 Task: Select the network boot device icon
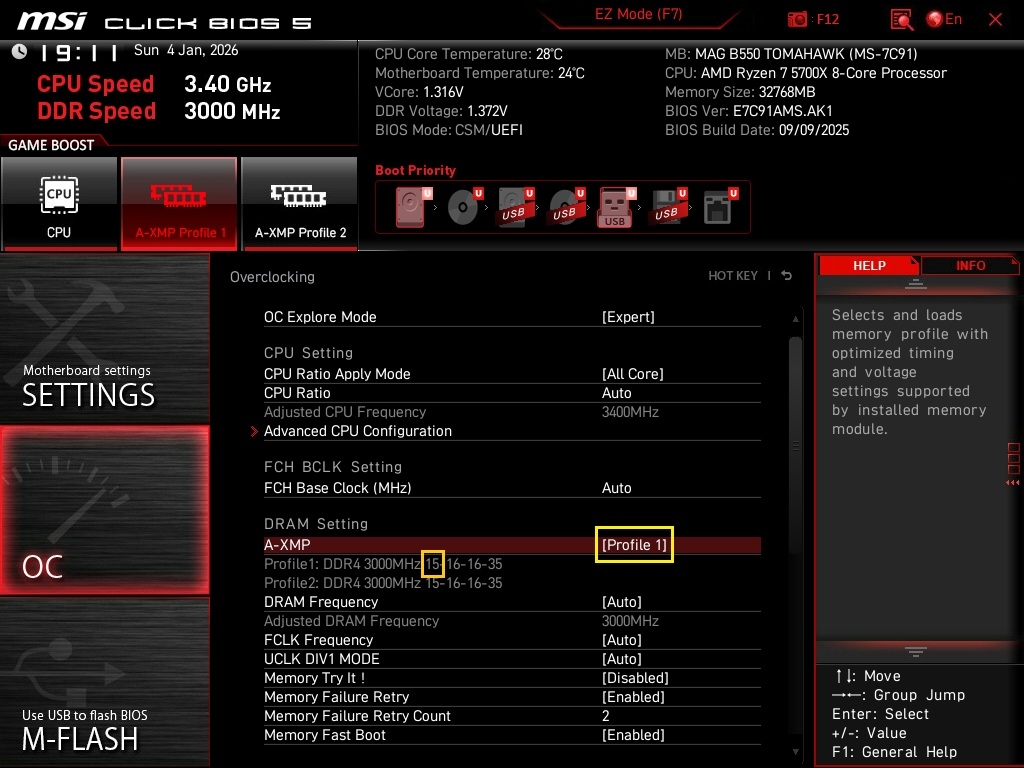pos(720,207)
